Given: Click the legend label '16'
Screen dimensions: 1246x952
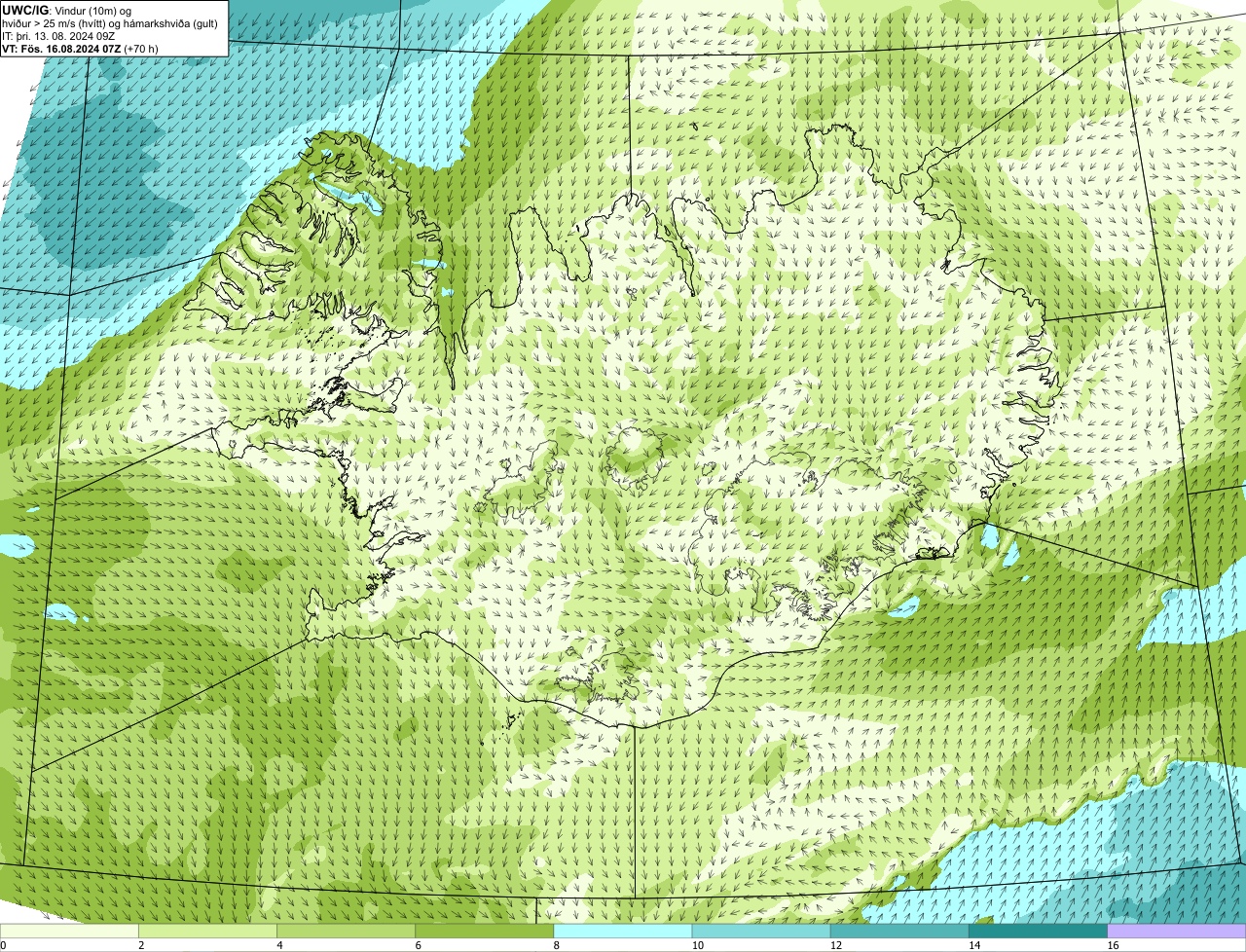Looking at the screenshot, I should click(x=1112, y=945).
